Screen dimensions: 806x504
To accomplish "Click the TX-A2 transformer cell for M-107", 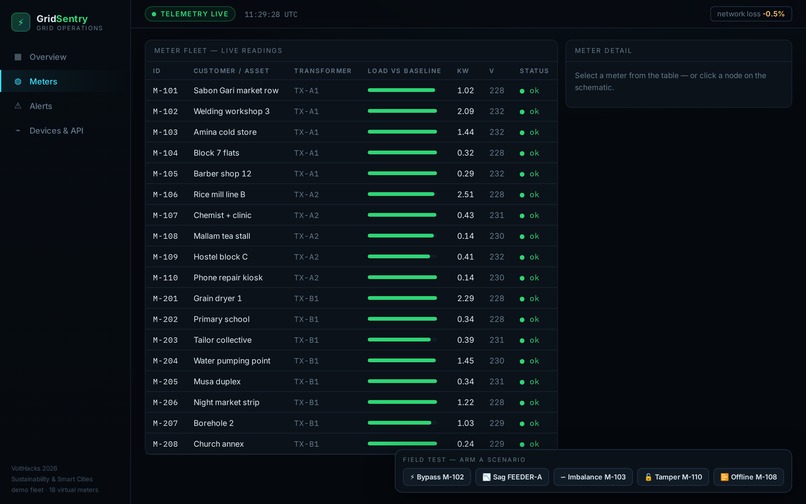I will pos(306,215).
